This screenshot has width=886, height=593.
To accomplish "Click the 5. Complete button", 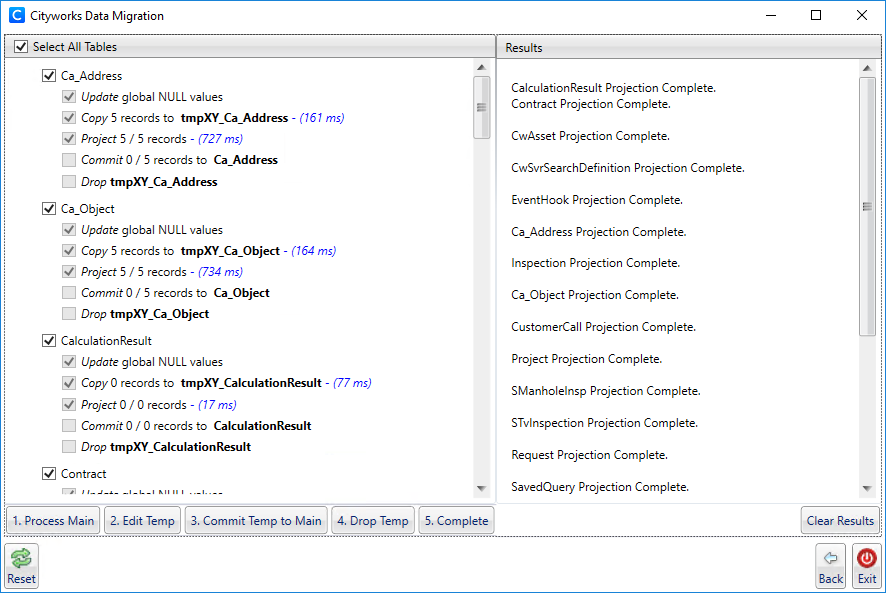I will pos(457,521).
